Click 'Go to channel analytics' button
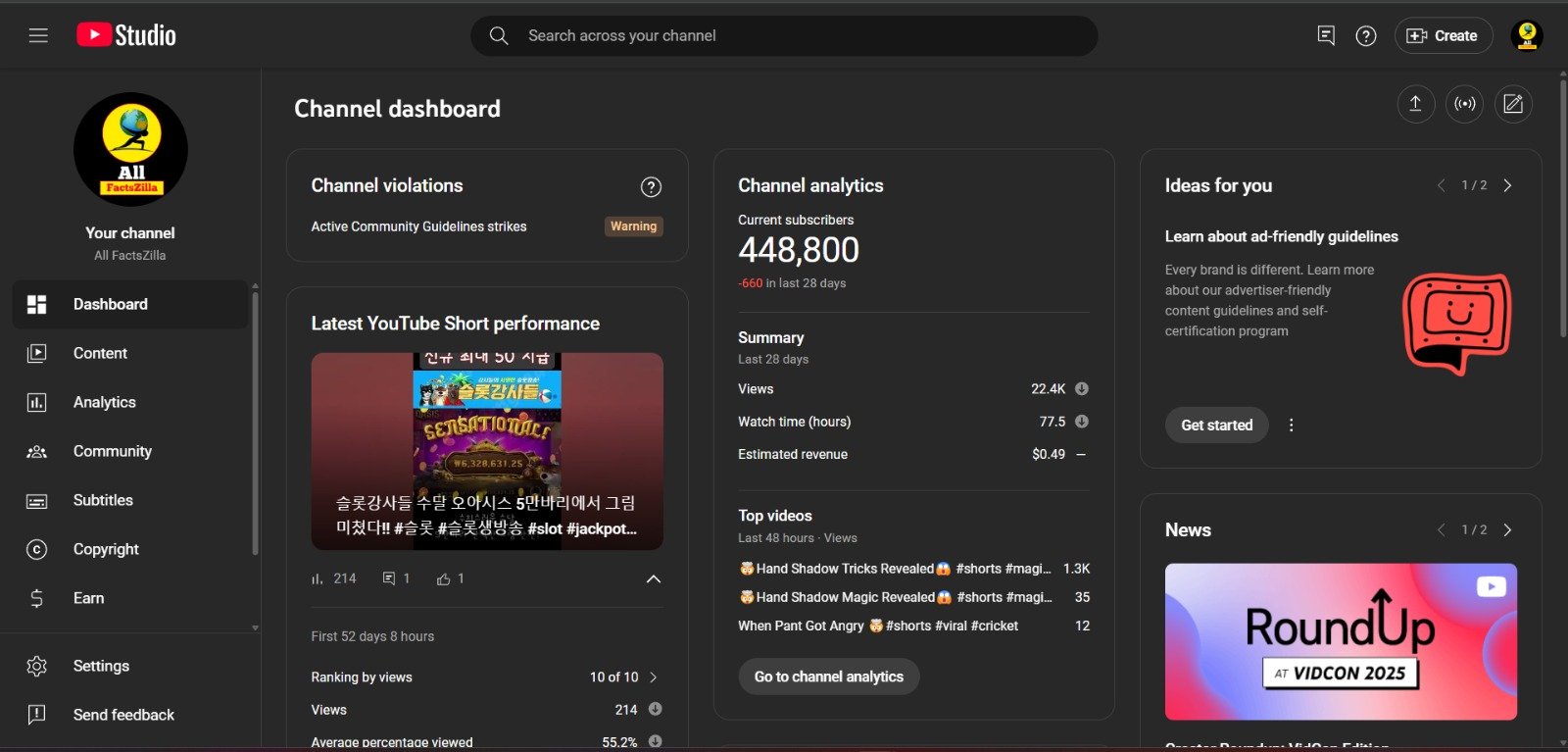Image resolution: width=1568 pixels, height=752 pixels. pyautogui.click(x=829, y=677)
